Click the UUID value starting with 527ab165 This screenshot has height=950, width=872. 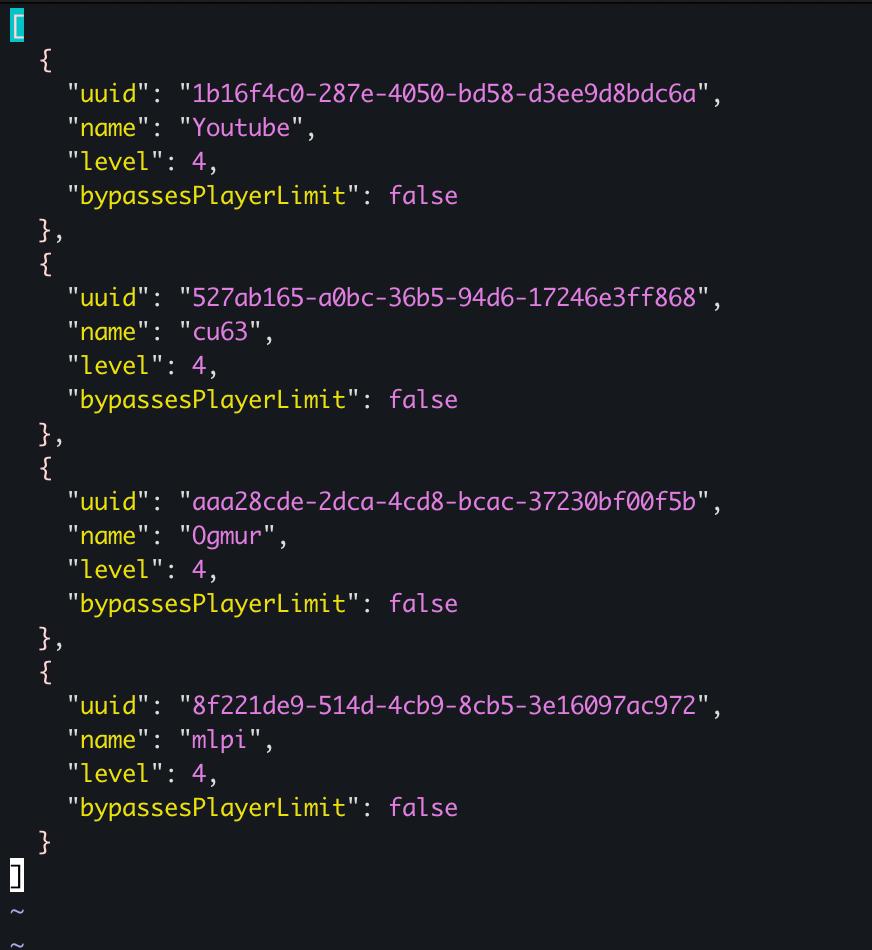443,298
